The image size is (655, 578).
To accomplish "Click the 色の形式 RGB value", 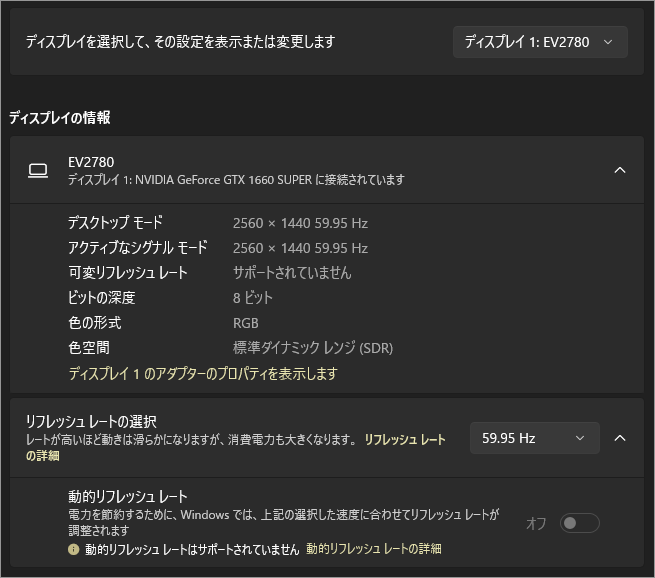I will point(246,323).
